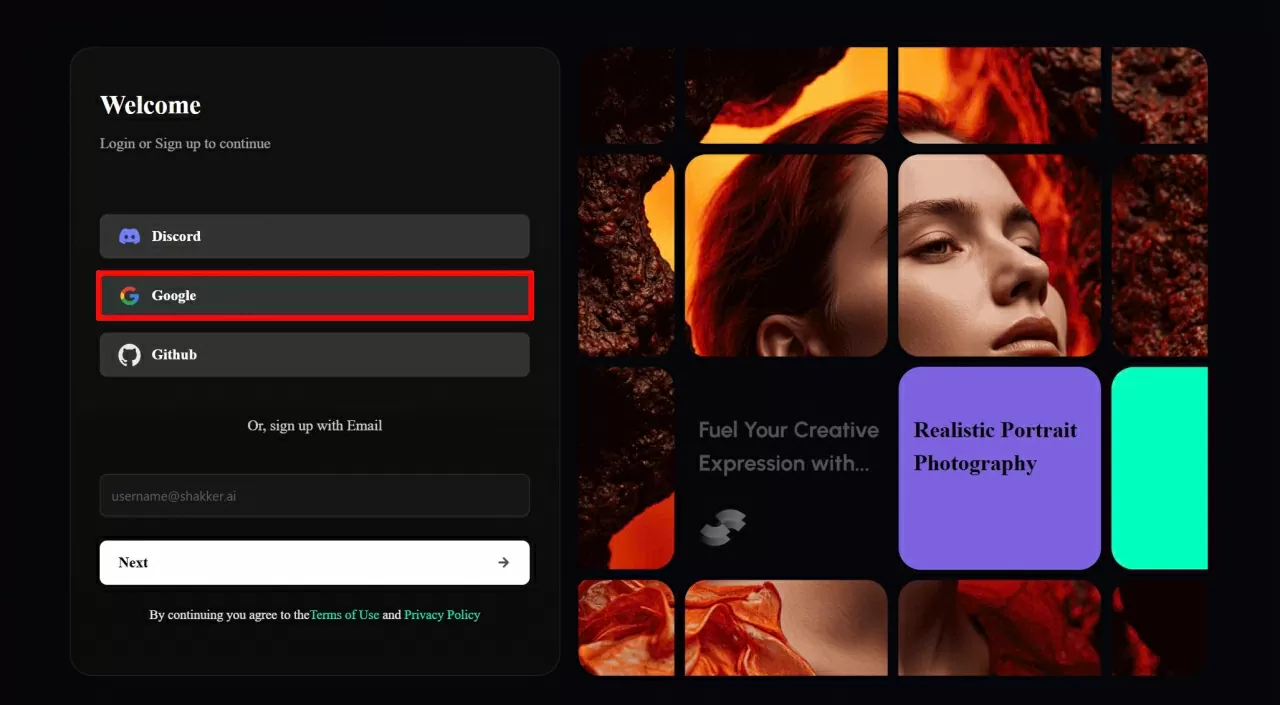Viewport: 1280px width, 705px height.
Task: Choose the Google text label to login
Action: [174, 296]
